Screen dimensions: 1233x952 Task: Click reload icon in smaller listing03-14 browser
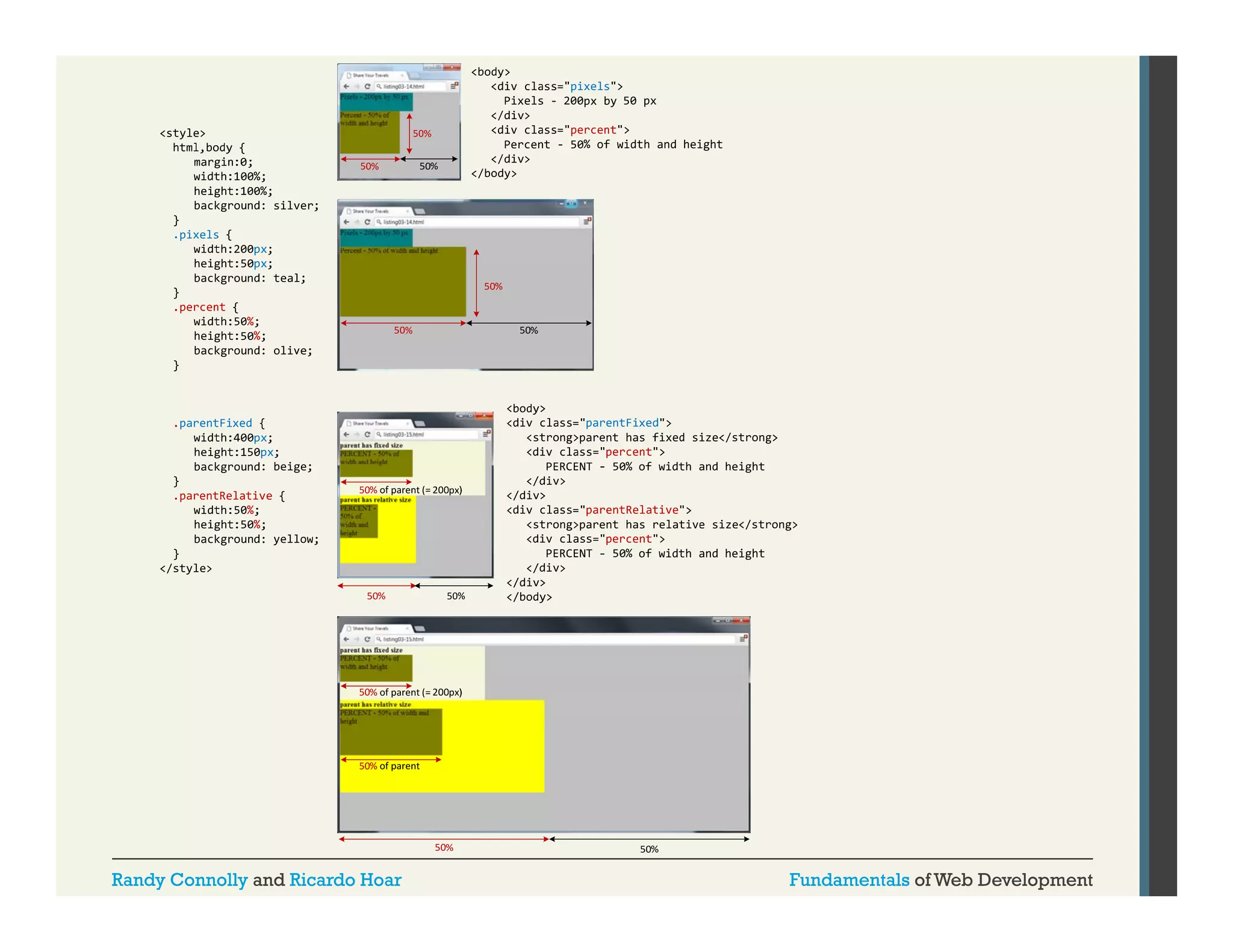coord(367,87)
